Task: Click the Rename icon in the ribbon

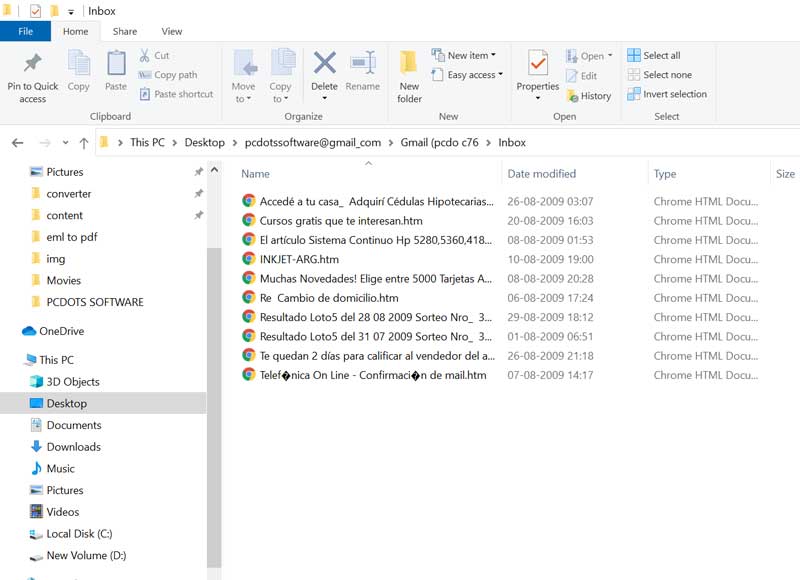Action: 363,63
